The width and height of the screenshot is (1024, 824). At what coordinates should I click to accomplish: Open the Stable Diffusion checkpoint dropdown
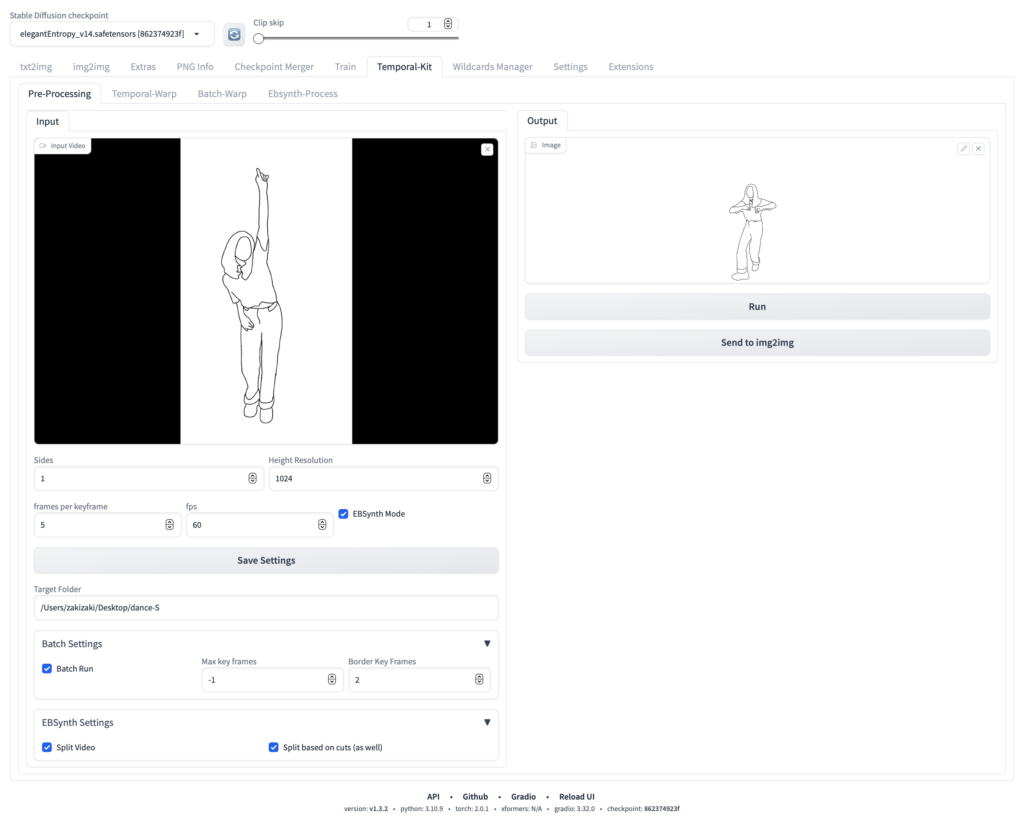[x=112, y=35]
